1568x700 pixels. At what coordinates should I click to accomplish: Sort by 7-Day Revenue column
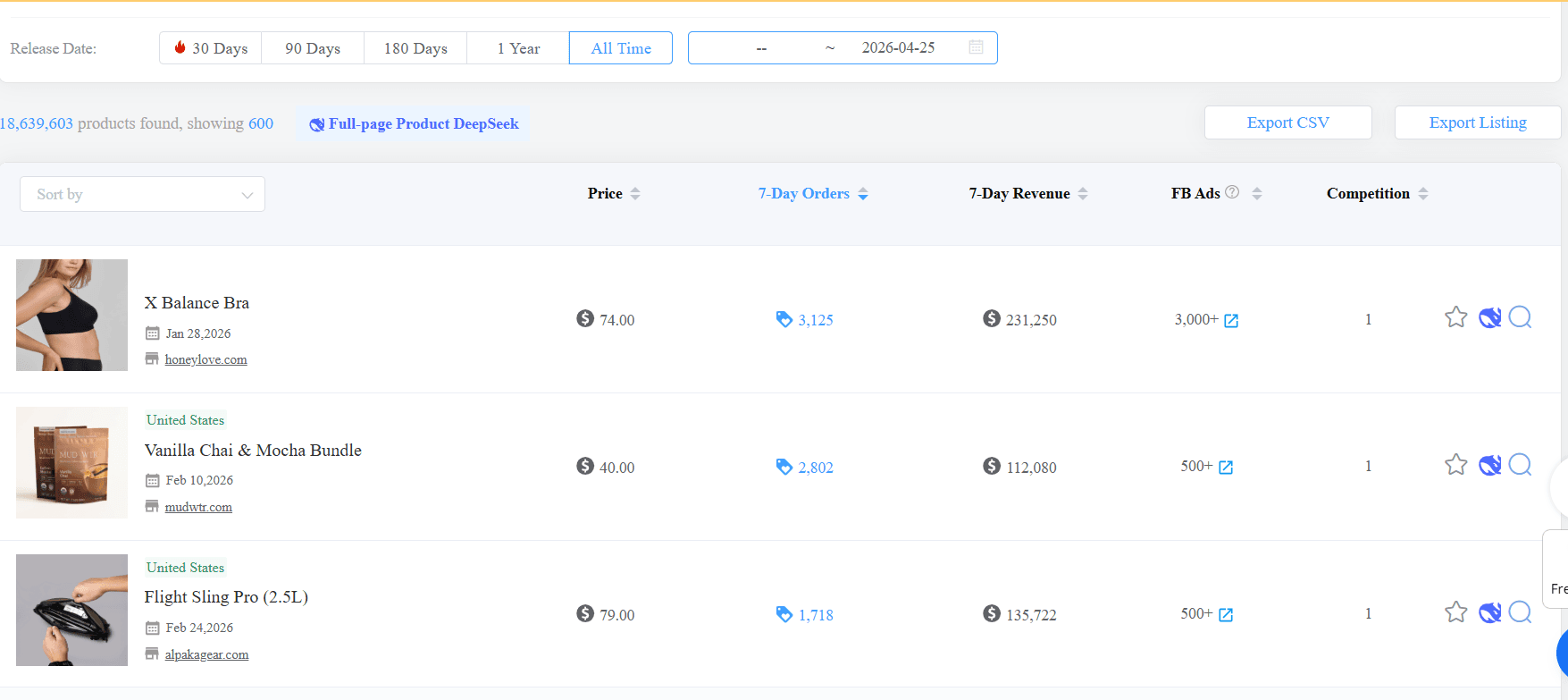point(1083,193)
